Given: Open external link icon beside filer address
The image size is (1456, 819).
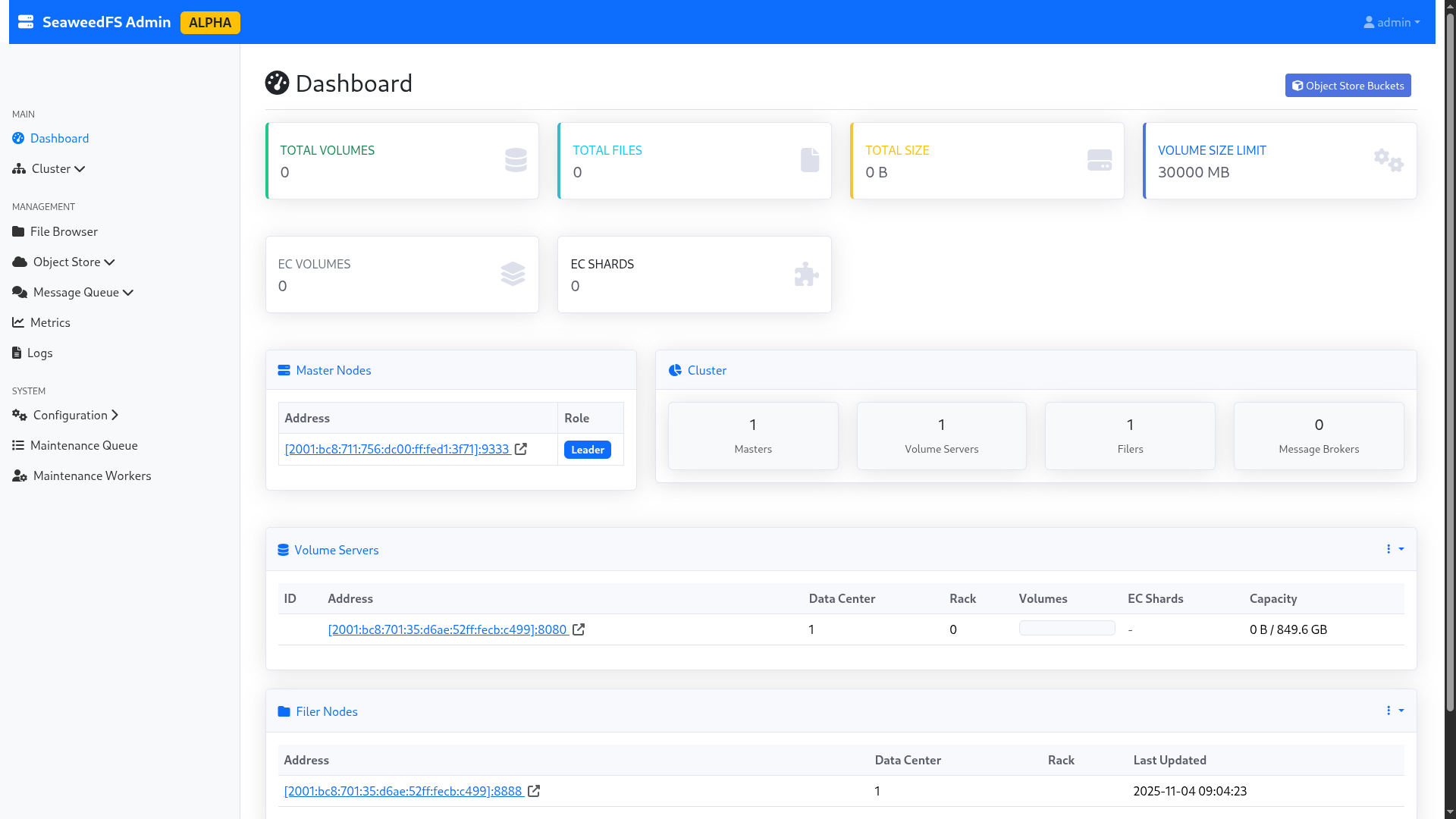Looking at the screenshot, I should tap(534, 791).
